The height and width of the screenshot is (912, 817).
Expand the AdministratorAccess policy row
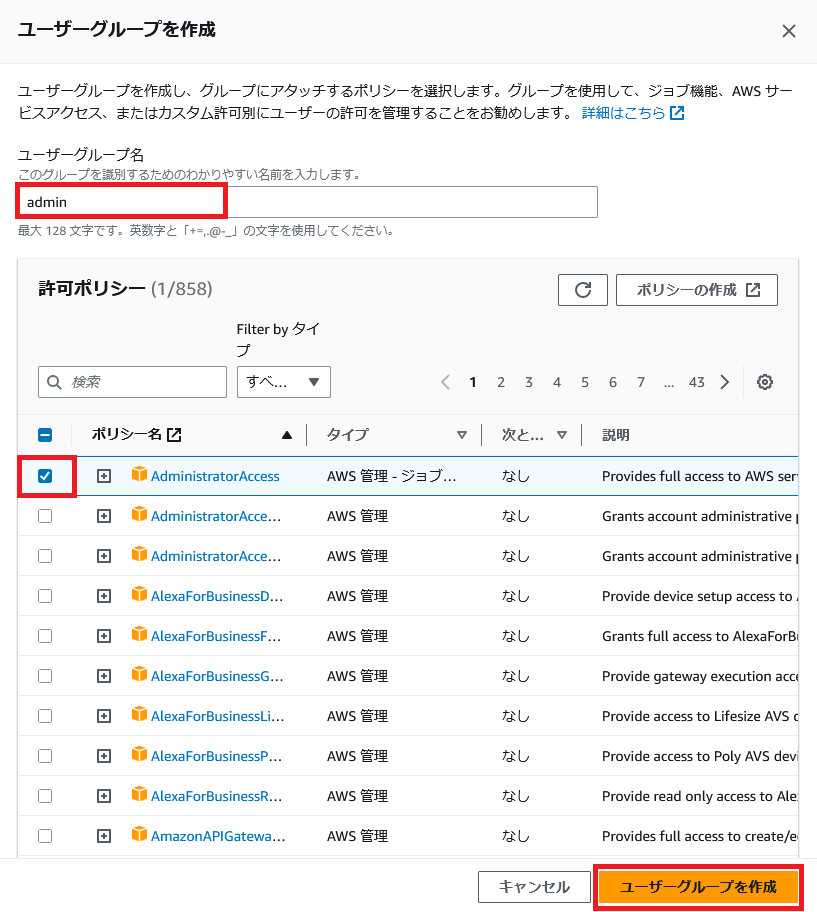[x=104, y=476]
